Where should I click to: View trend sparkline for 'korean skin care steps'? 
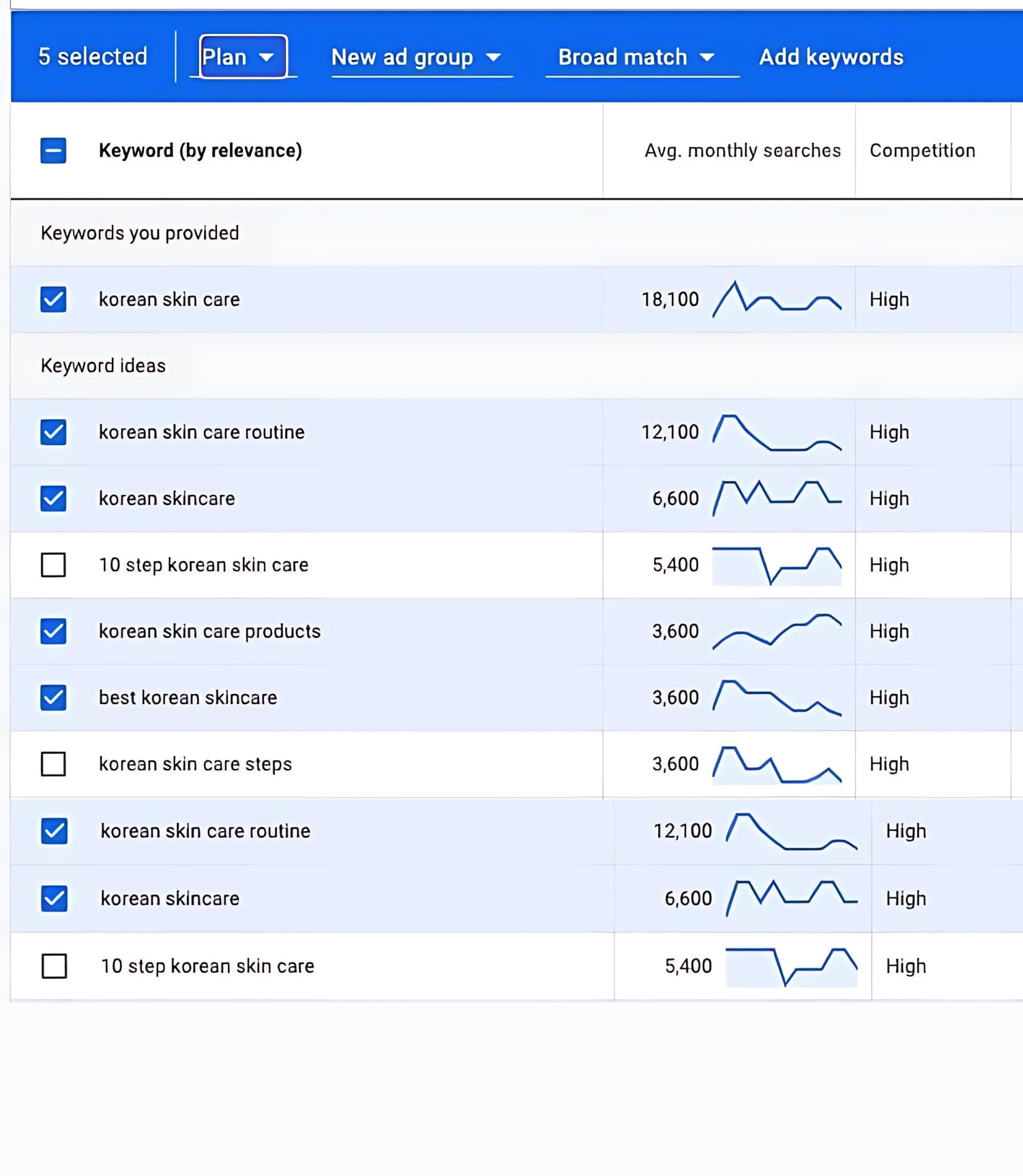[x=777, y=764]
